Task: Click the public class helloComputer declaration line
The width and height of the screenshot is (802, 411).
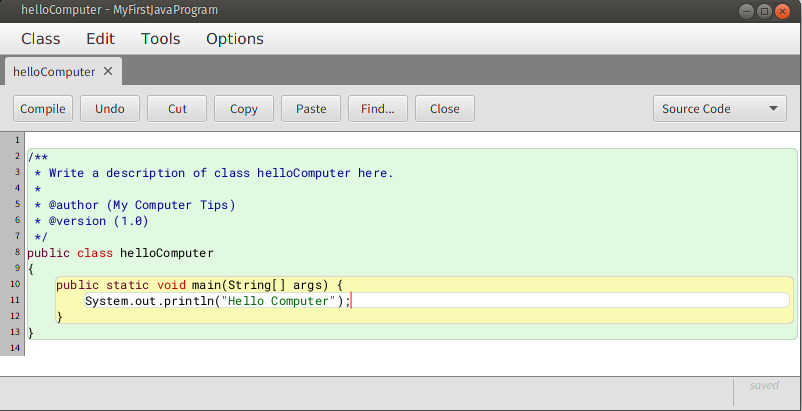Action: [120, 253]
